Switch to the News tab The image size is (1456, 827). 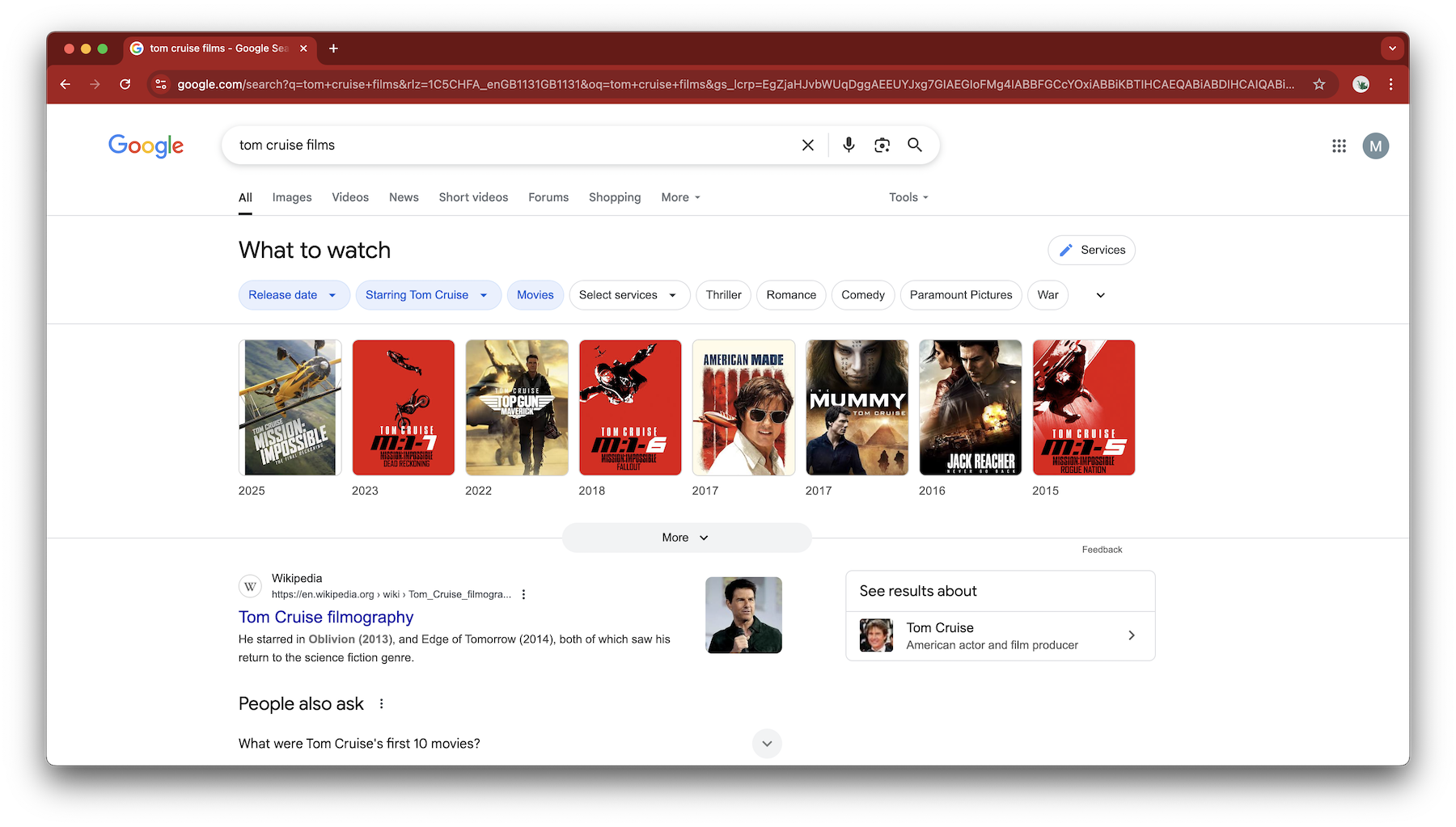point(404,197)
